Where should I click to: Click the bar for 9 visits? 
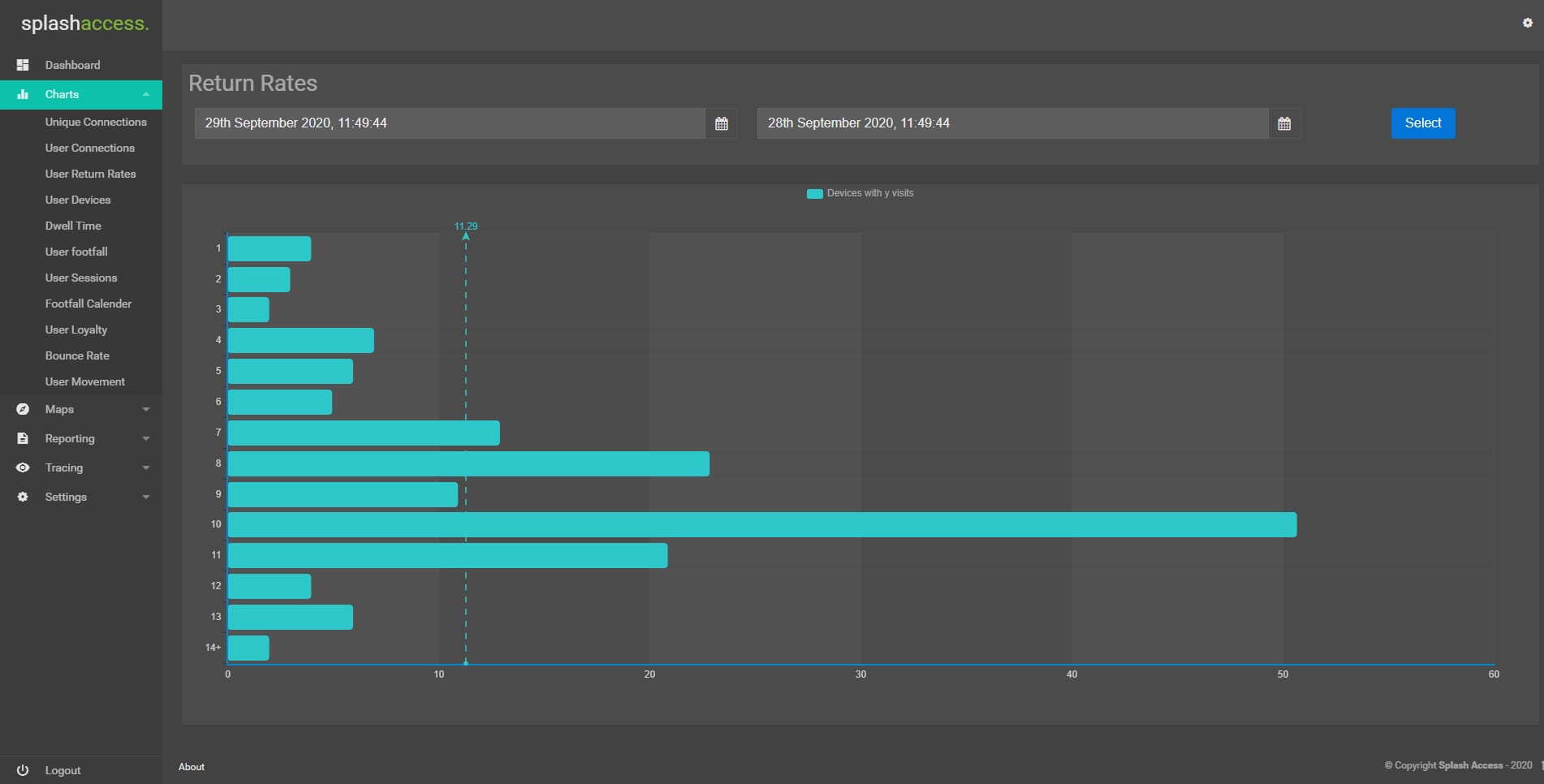point(343,494)
